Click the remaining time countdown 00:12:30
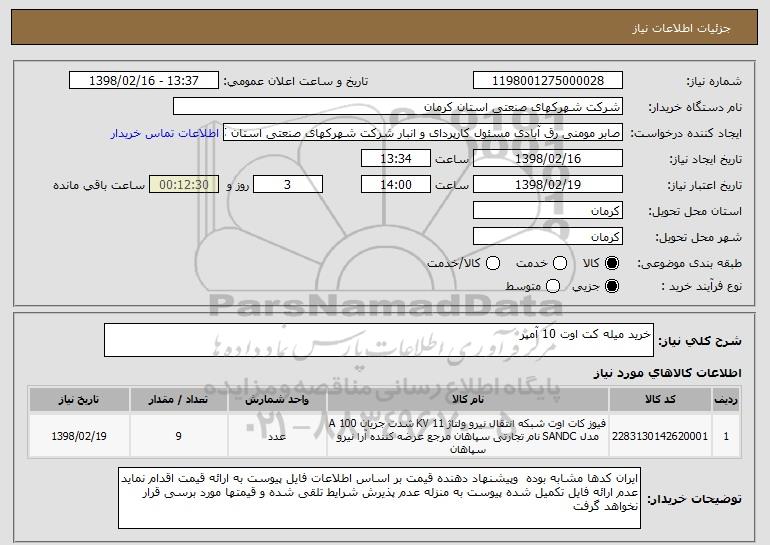 (x=184, y=185)
